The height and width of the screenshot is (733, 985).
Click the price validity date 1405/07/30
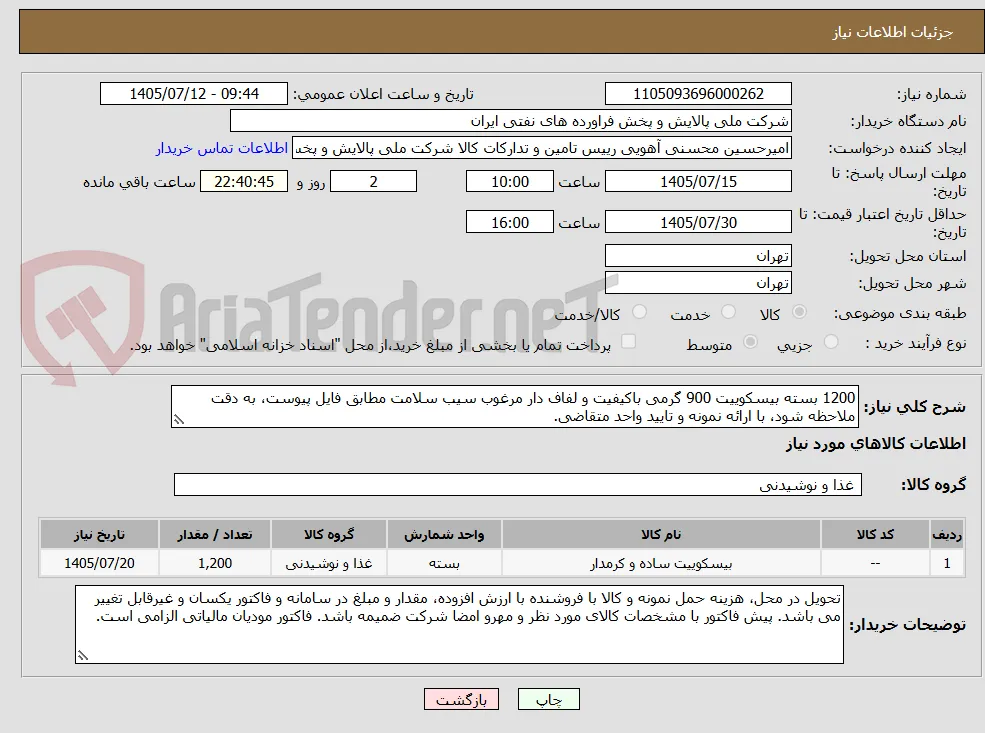point(698,222)
